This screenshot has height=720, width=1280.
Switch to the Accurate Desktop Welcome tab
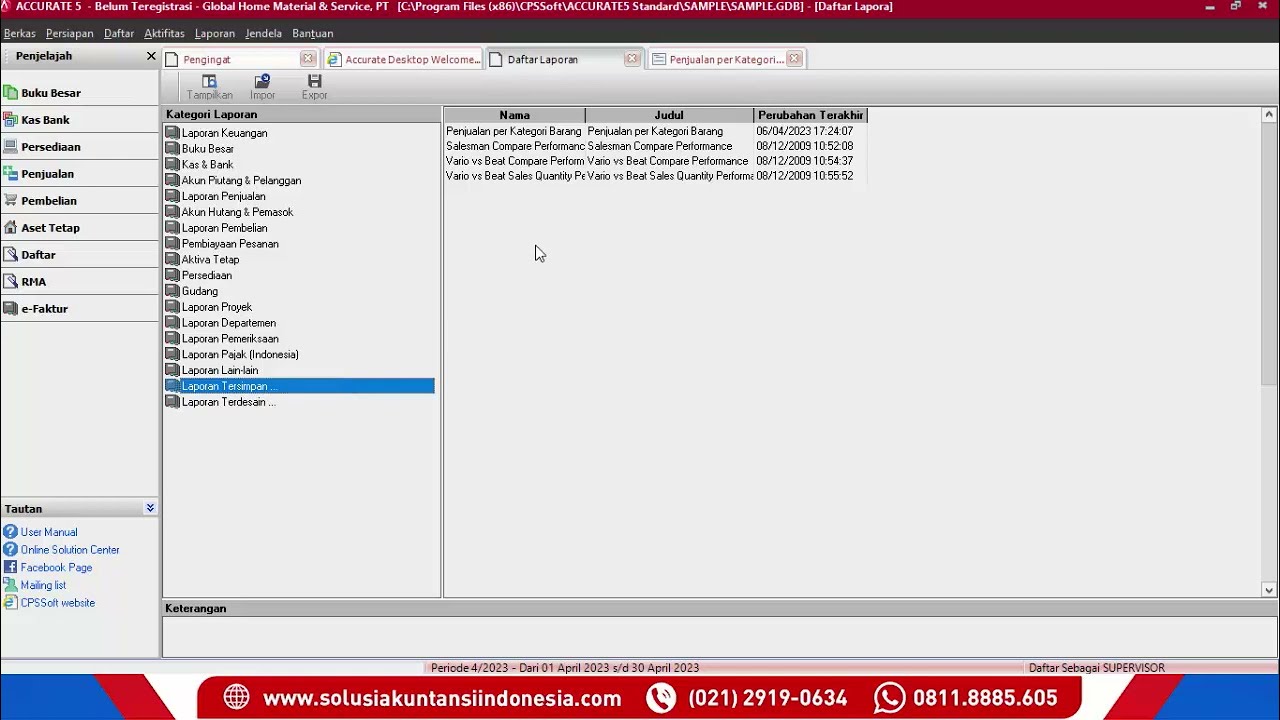(403, 59)
